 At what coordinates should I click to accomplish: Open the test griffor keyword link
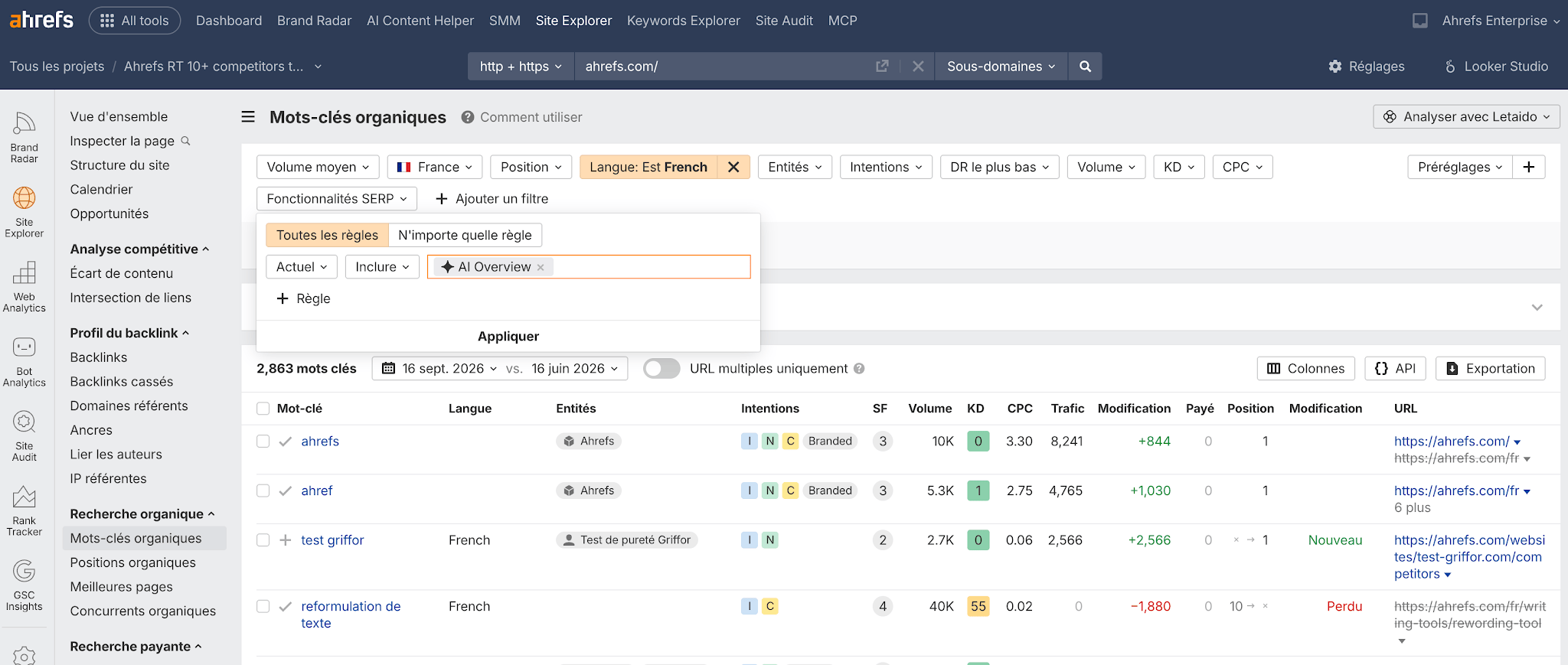332,540
